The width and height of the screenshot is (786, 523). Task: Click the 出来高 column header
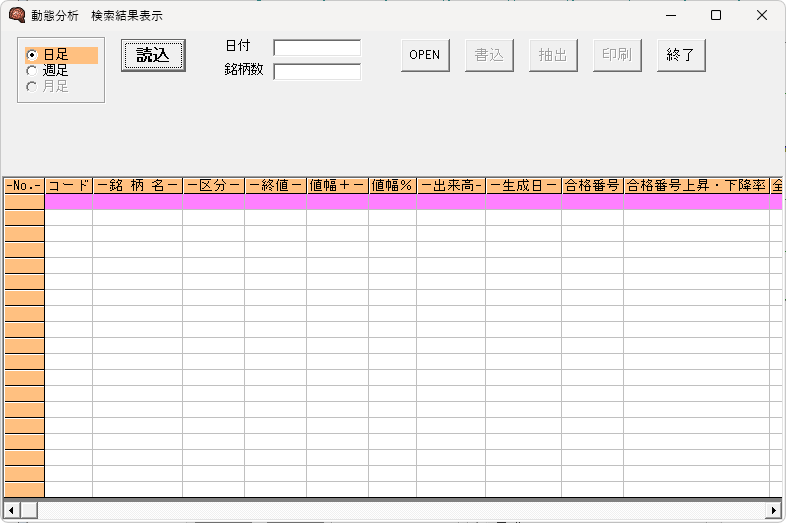coord(451,186)
